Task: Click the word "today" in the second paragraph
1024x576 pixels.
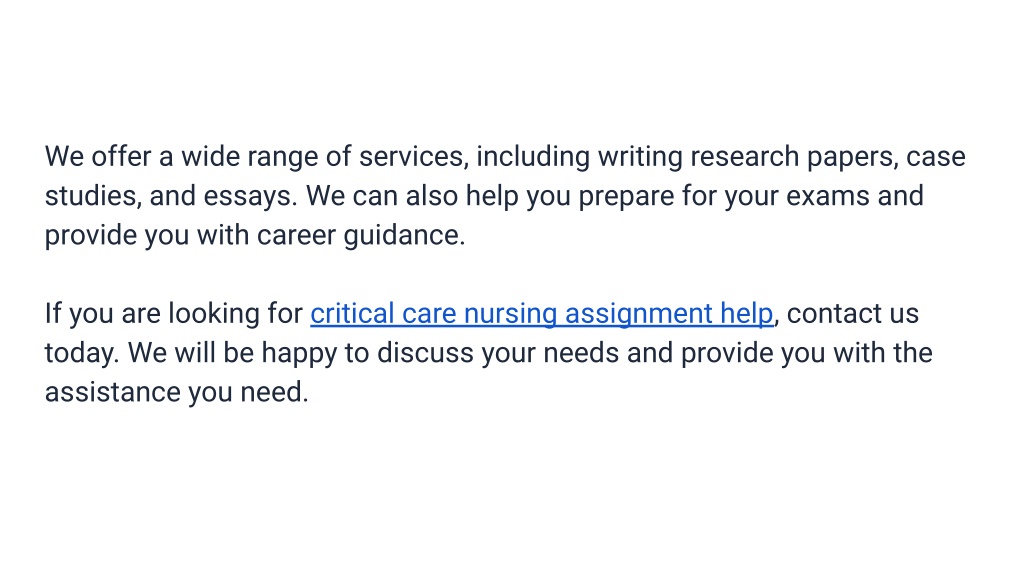Action: pos(82,353)
